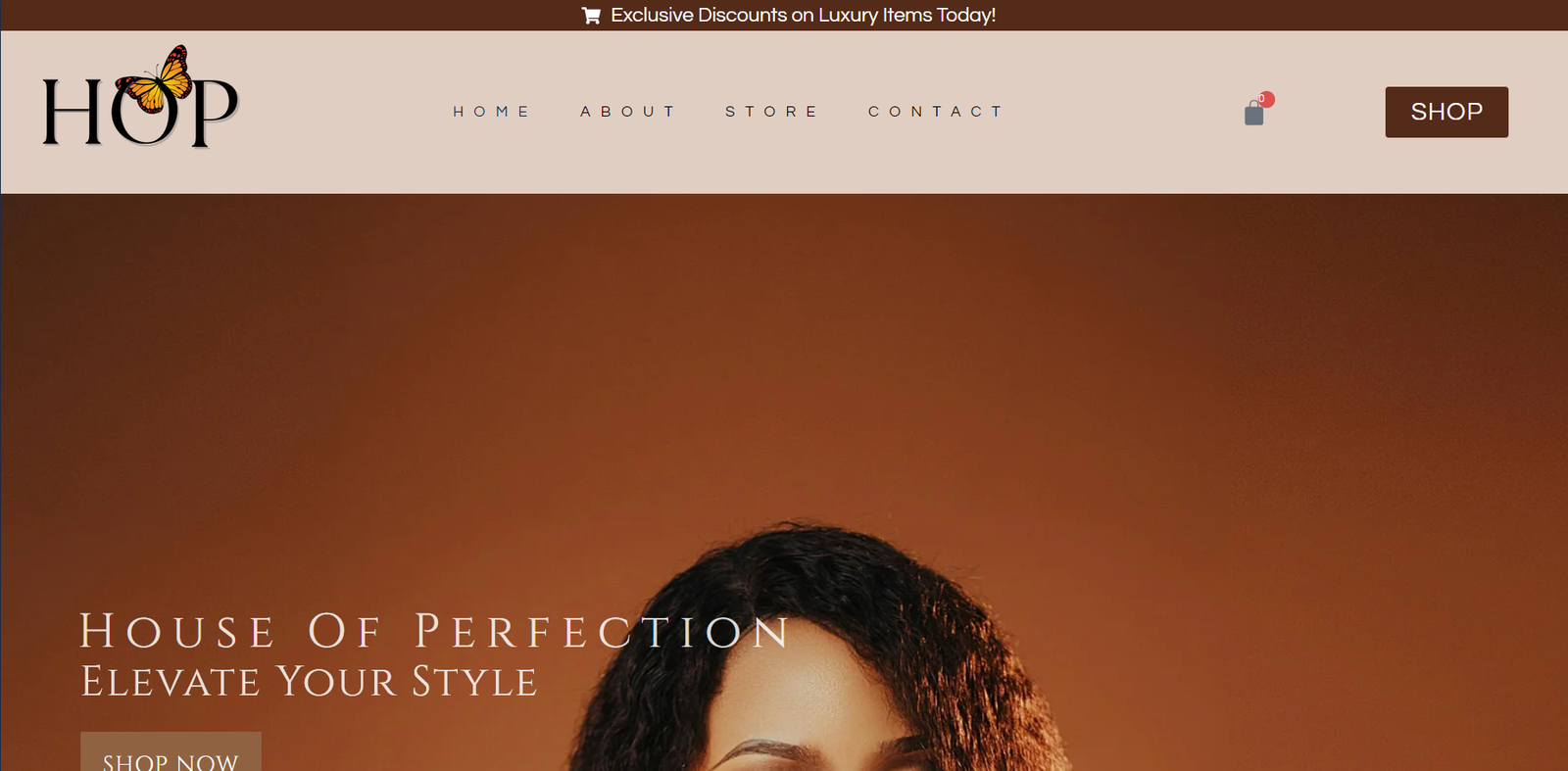Click the cart icon in announcement bar
This screenshot has height=771, width=1568.
pos(591,16)
